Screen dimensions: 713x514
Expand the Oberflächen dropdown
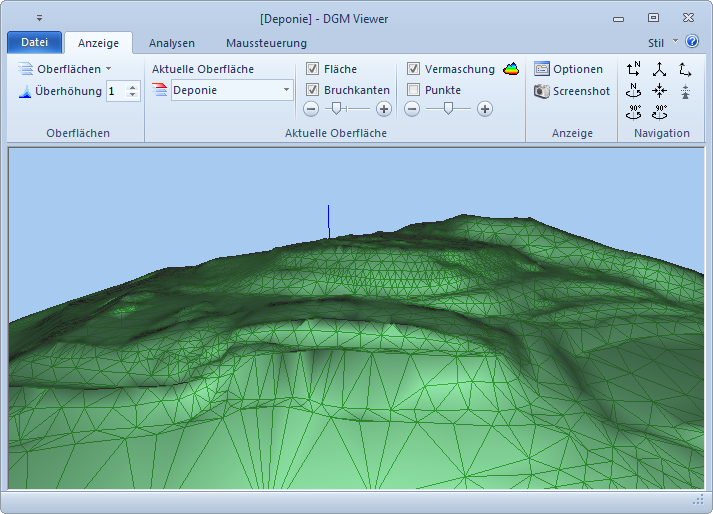(65, 69)
